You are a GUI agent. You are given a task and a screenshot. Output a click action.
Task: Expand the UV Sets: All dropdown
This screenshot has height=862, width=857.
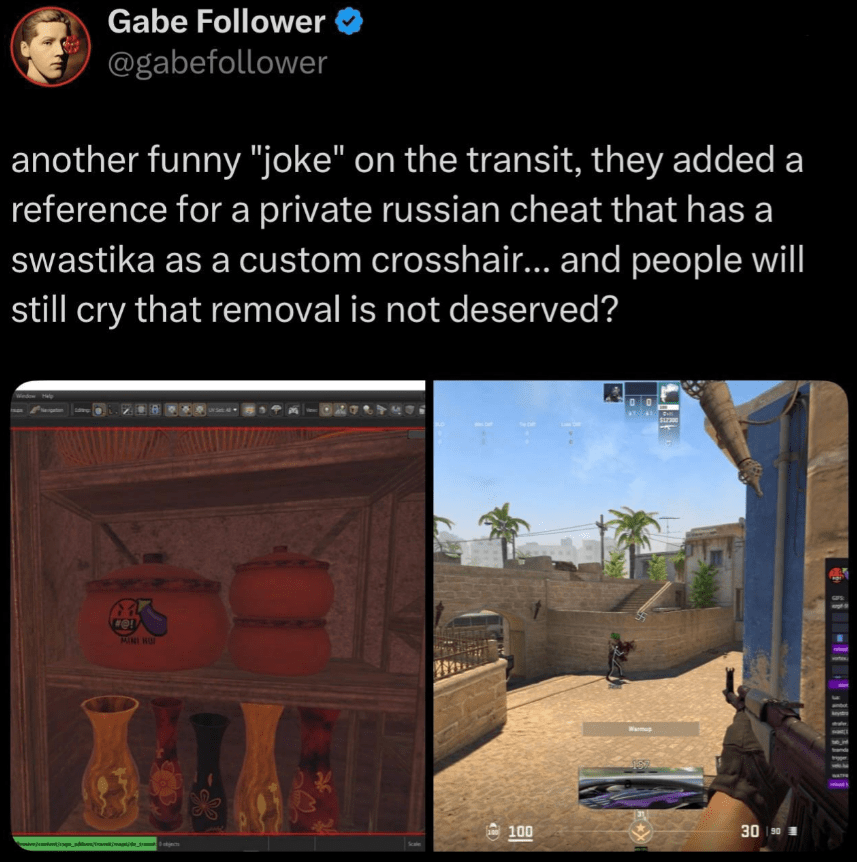[223, 410]
